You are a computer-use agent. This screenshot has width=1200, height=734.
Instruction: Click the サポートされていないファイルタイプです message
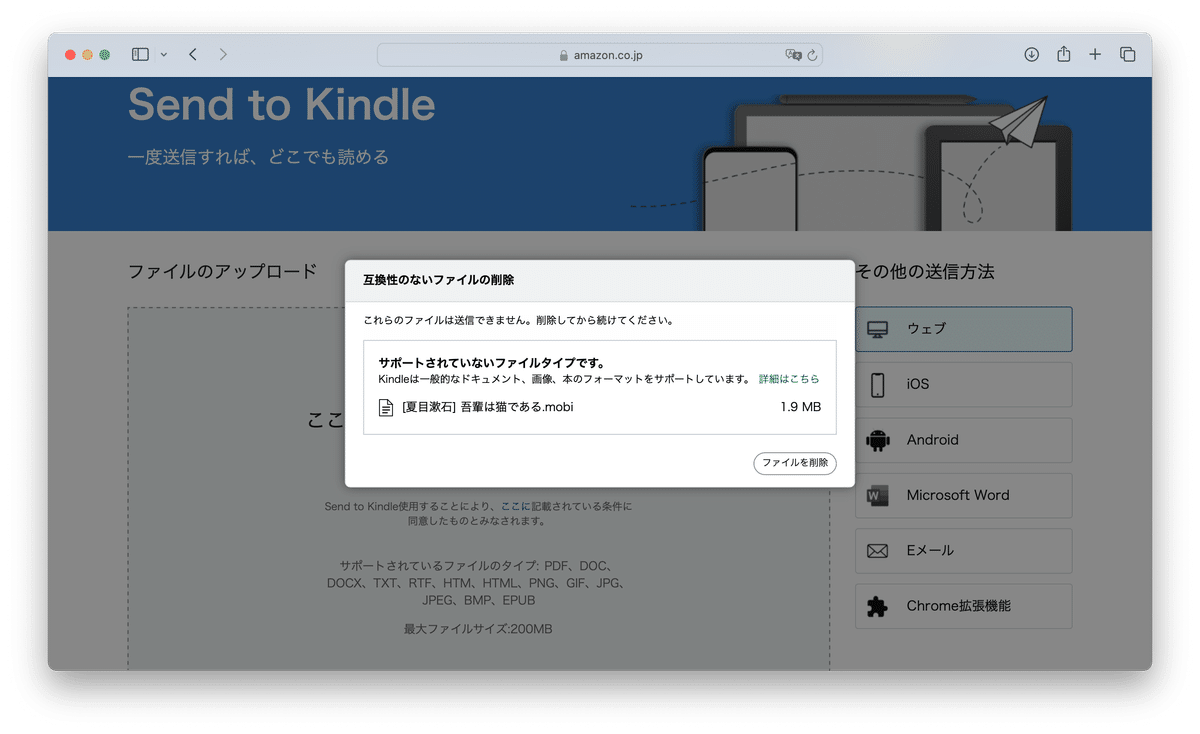tap(492, 363)
